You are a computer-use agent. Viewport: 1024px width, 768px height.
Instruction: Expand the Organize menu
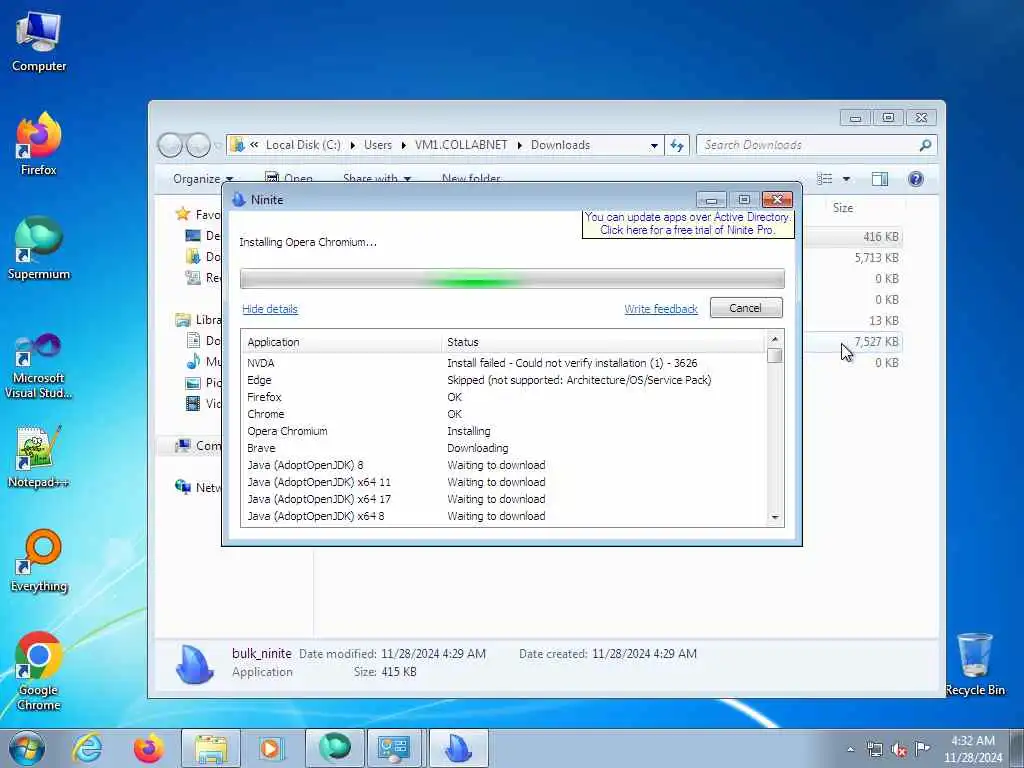(203, 178)
